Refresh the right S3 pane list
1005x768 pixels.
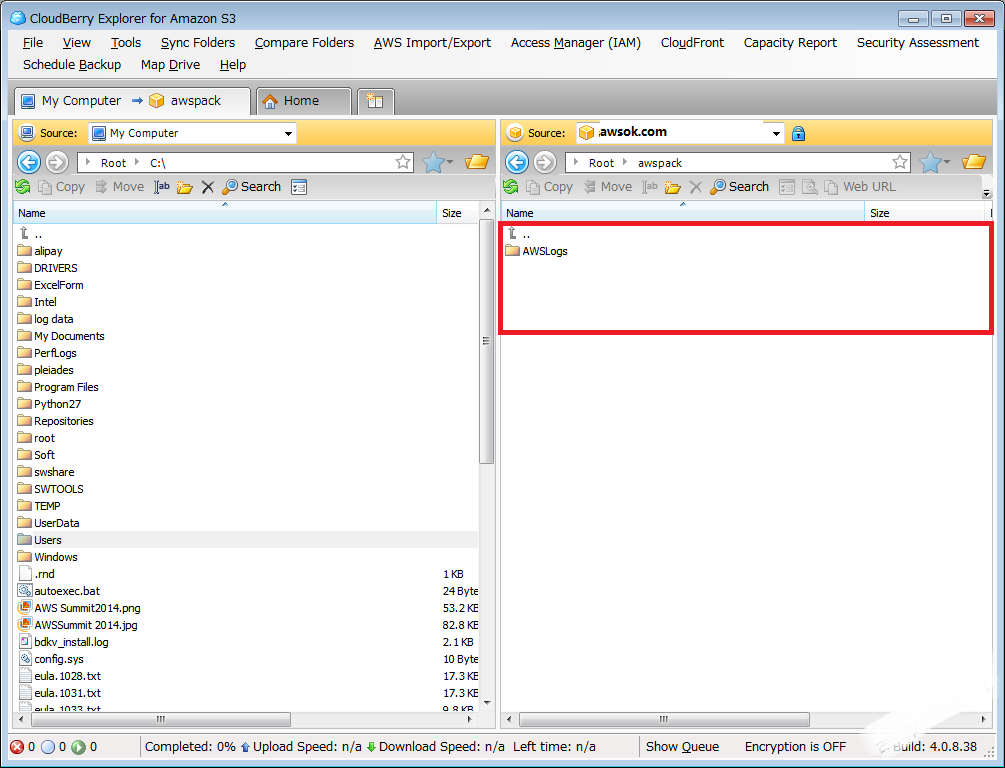511,187
